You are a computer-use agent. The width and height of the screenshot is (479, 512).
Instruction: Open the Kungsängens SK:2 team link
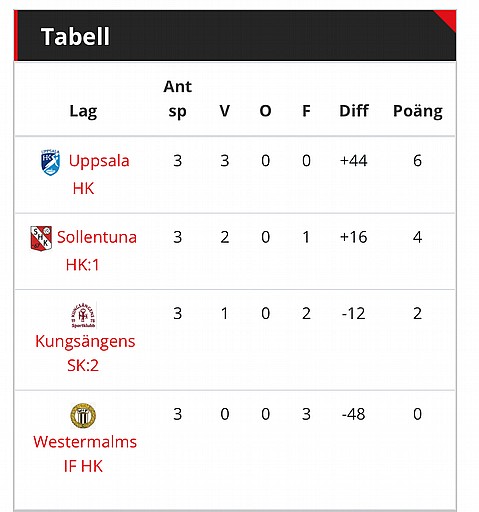tap(85, 353)
